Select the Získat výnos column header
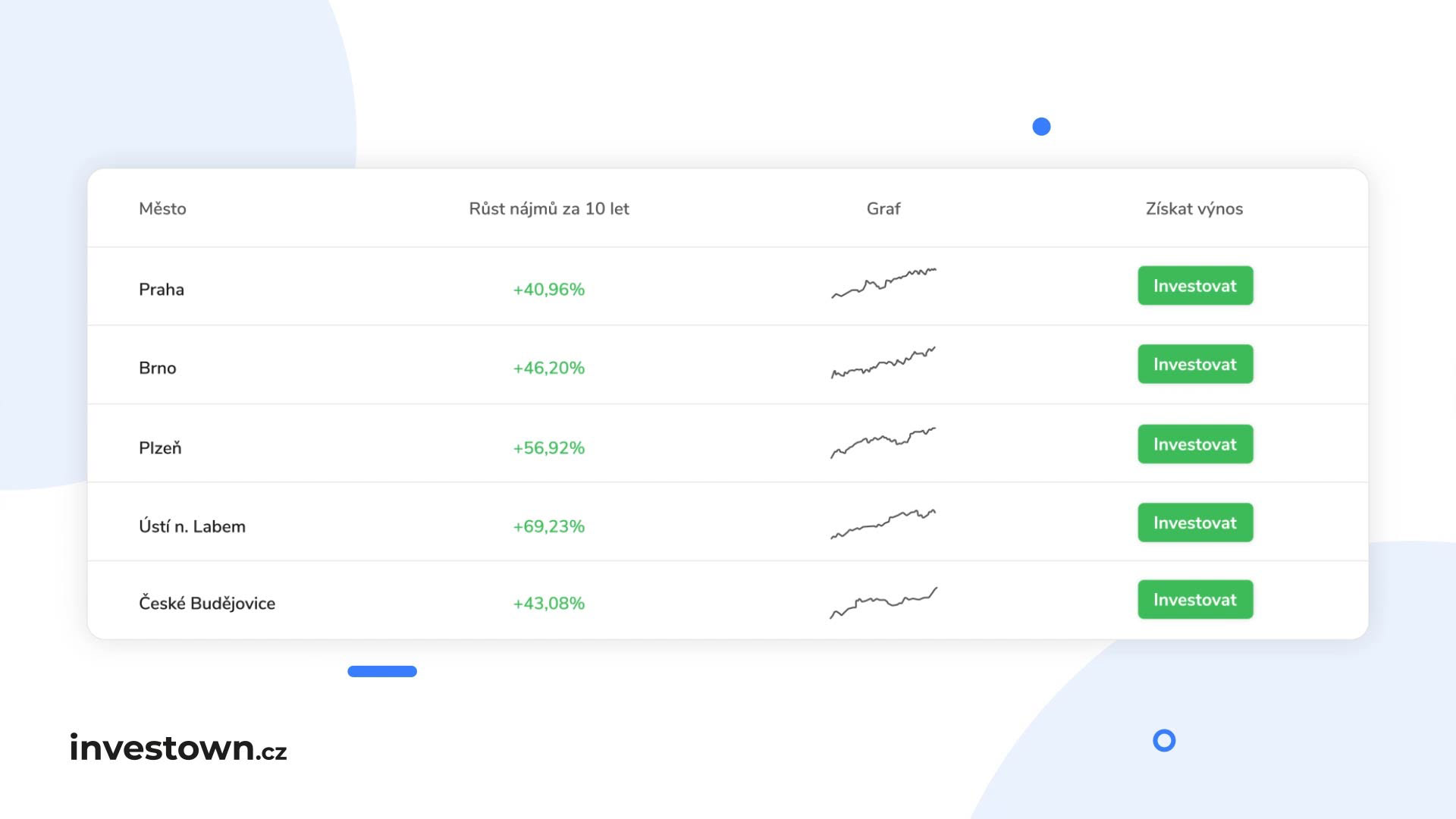 1194,209
